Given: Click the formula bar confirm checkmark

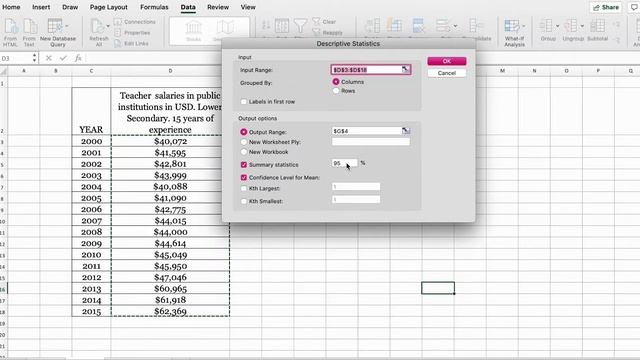Looking at the screenshot, I should 63,58.
